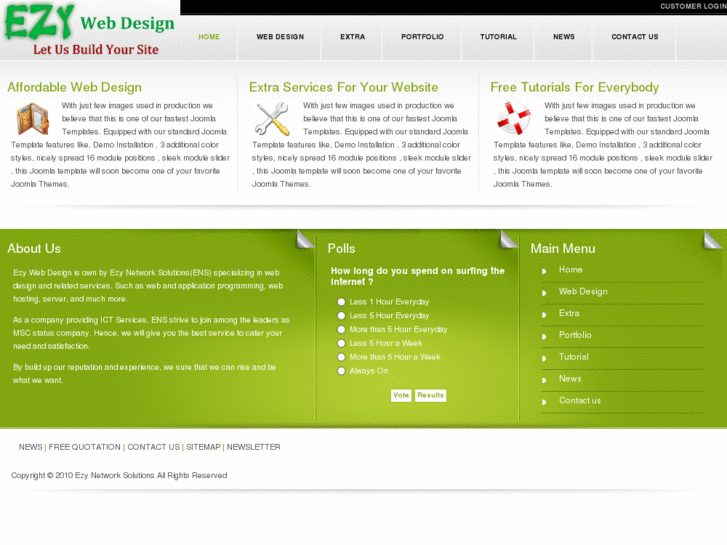Open the FREE QUOTATION footer link
This screenshot has height=545, width=727.
tap(84, 447)
